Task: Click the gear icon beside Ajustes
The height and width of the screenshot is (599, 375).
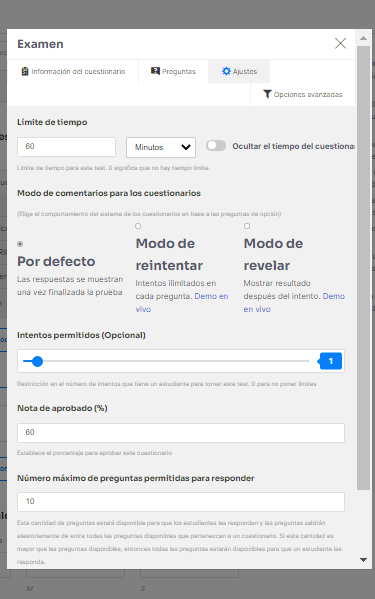Action: 226,71
